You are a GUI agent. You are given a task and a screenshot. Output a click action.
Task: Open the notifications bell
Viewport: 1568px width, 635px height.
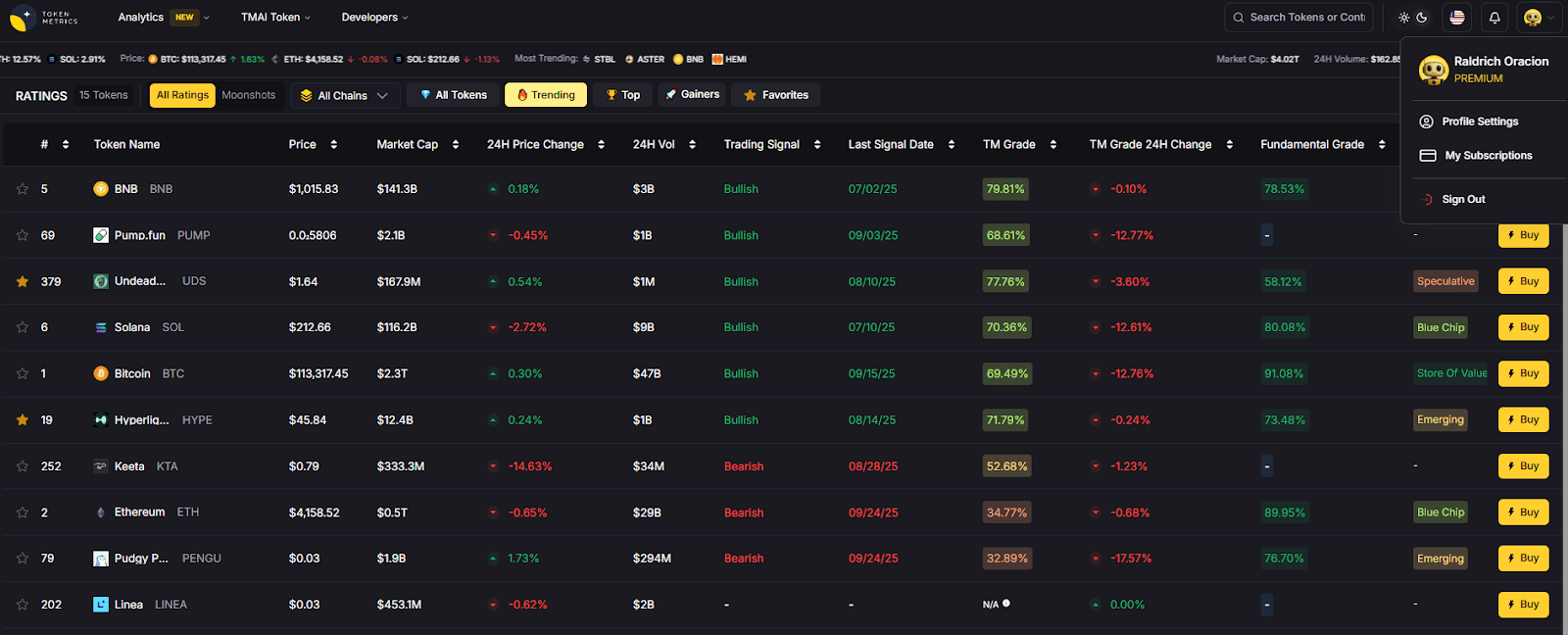click(x=1494, y=18)
